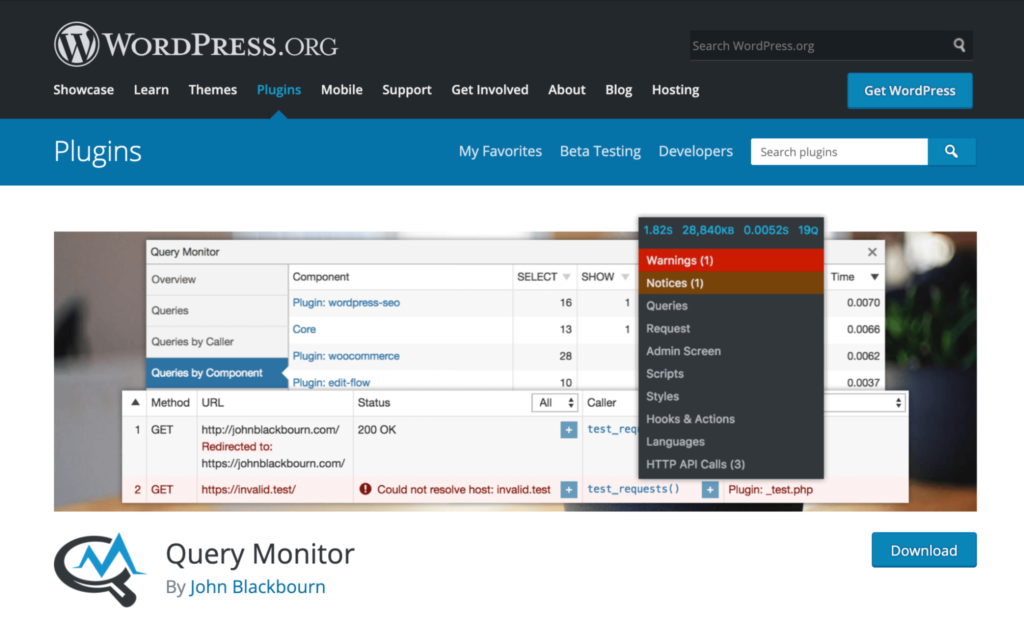Viewport: 1024px width, 624px height.
Task: Visit the Blog nav item
Action: point(618,90)
